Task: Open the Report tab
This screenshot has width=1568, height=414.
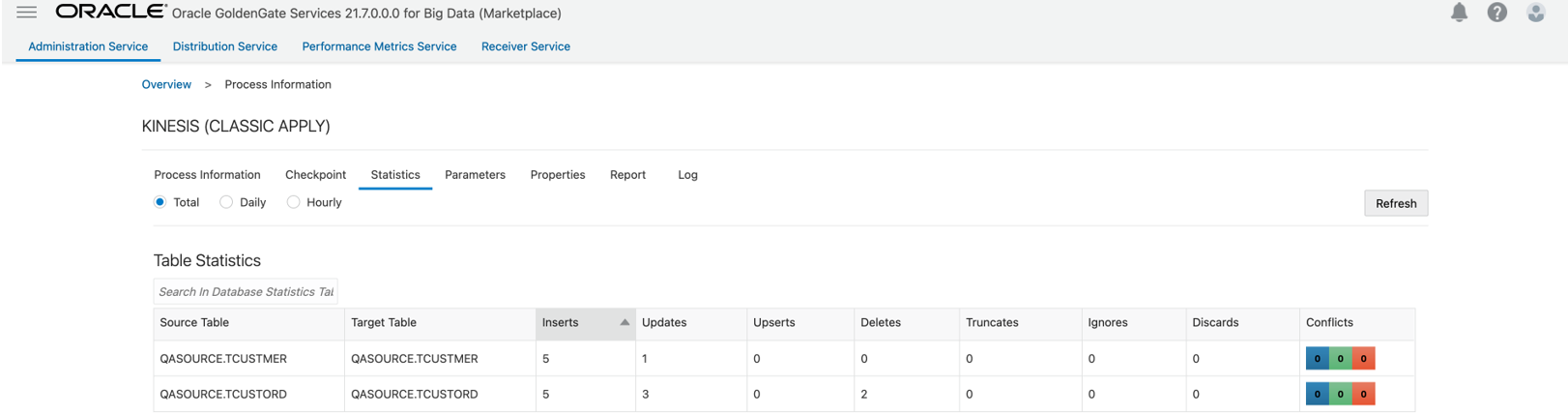Action: pyautogui.click(x=627, y=175)
